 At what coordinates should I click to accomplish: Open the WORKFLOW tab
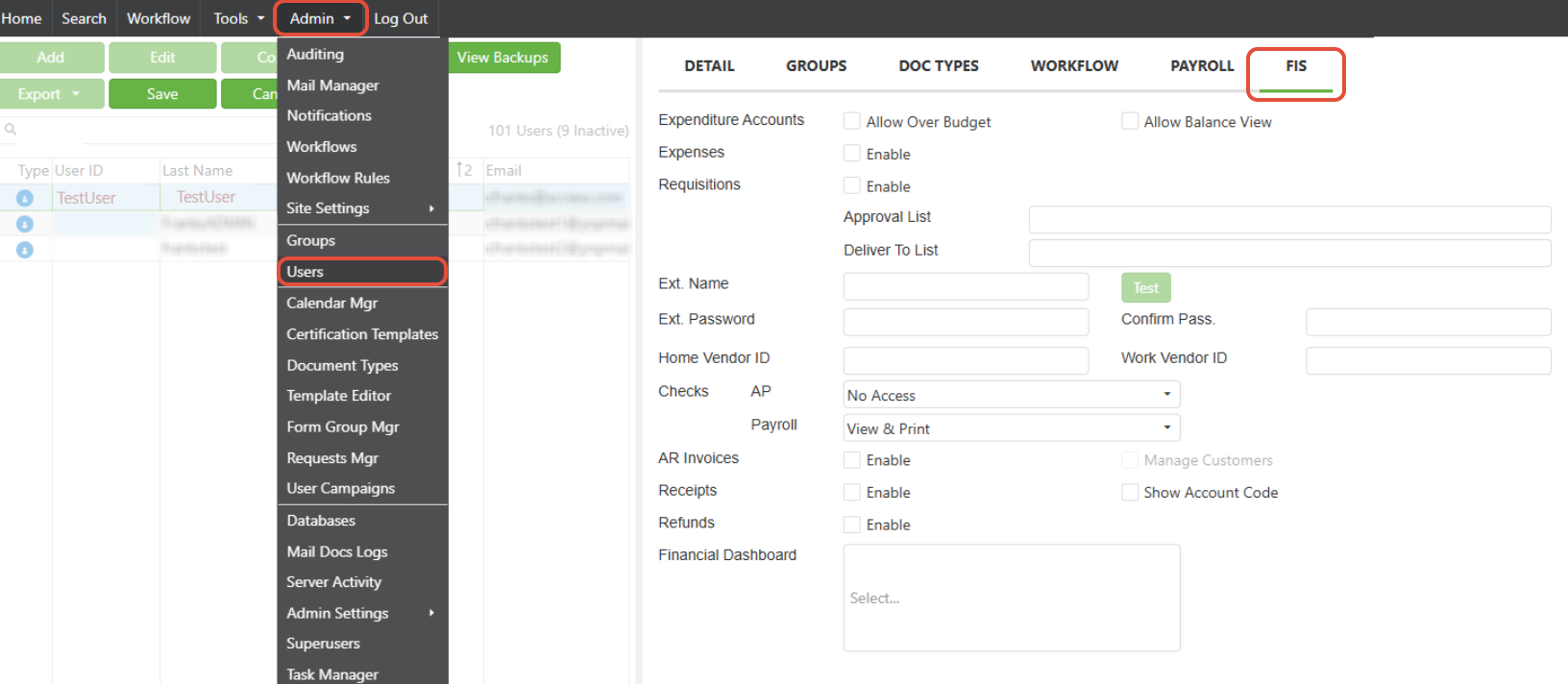pyautogui.click(x=1074, y=66)
